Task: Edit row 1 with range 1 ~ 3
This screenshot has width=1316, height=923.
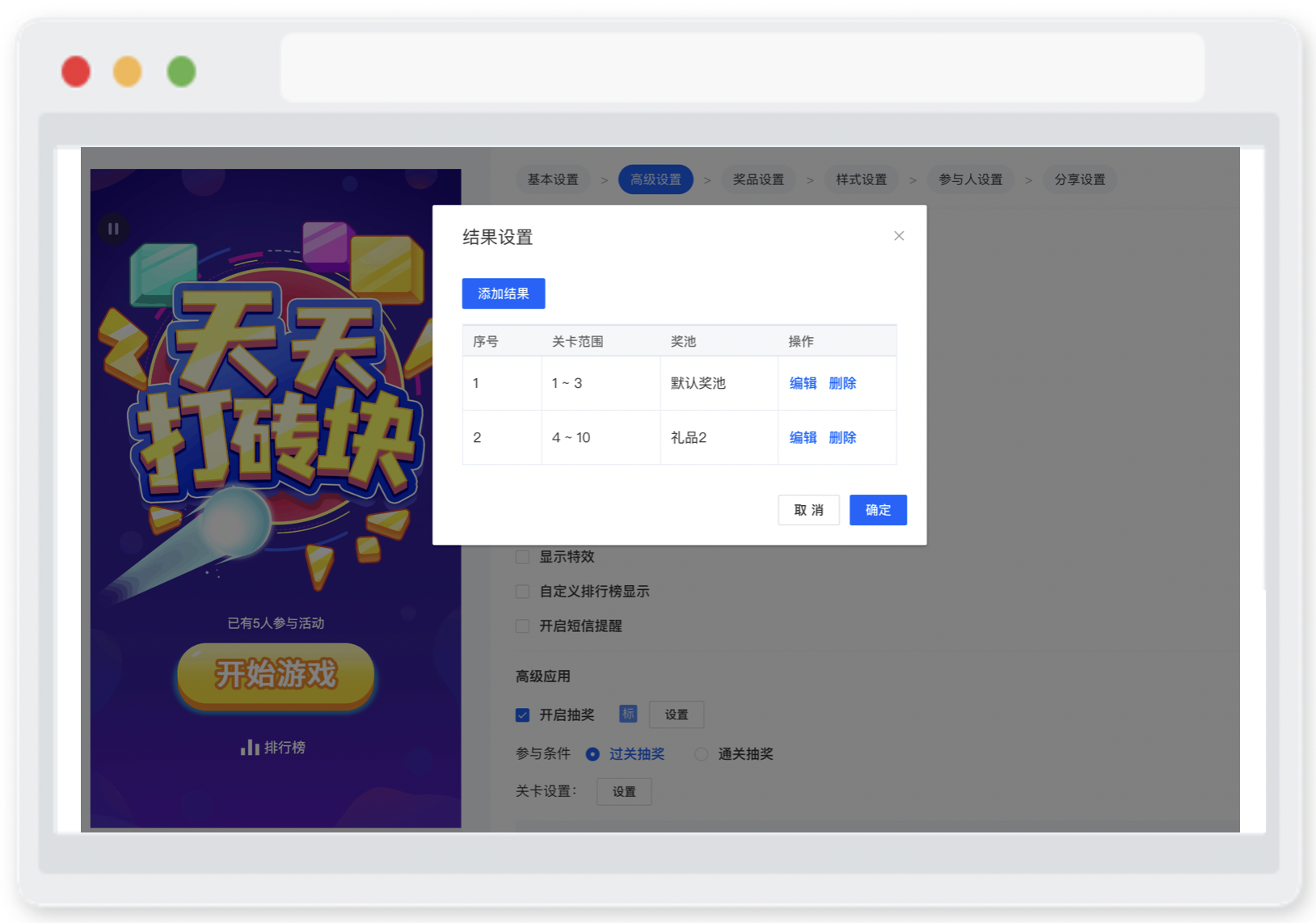Action: point(803,383)
